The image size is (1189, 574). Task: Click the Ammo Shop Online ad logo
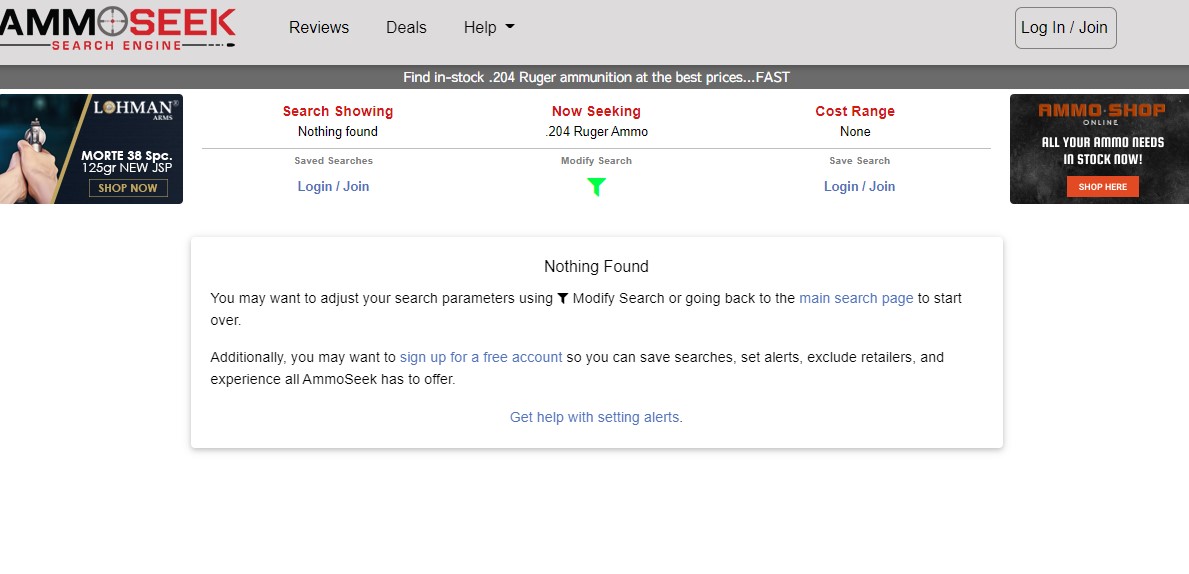pos(1101,113)
